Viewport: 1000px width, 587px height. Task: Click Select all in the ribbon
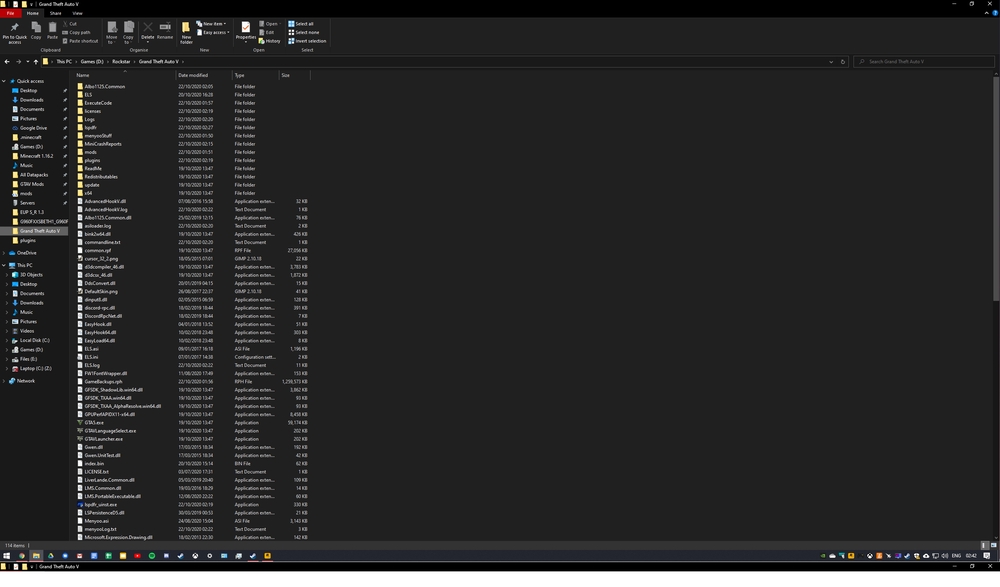click(300, 24)
